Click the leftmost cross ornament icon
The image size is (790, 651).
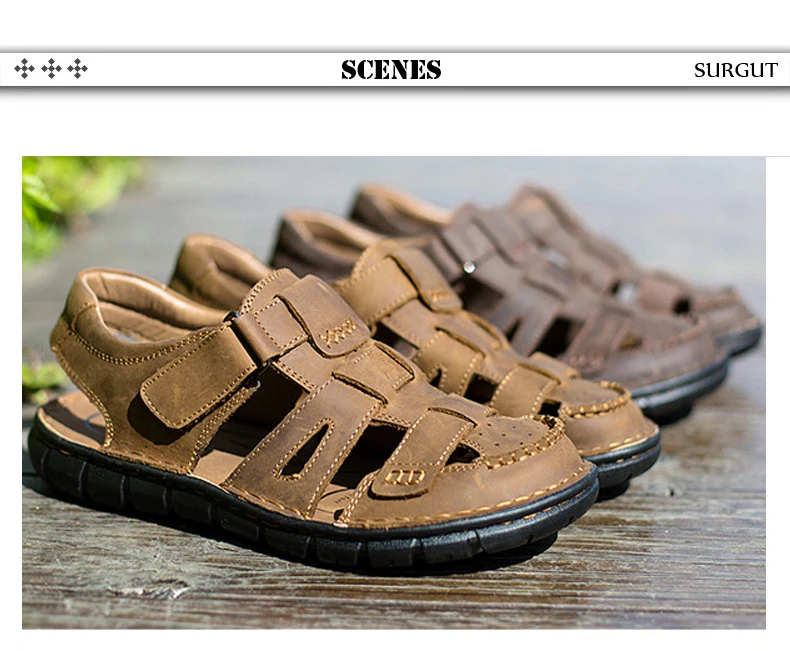(x=24, y=69)
